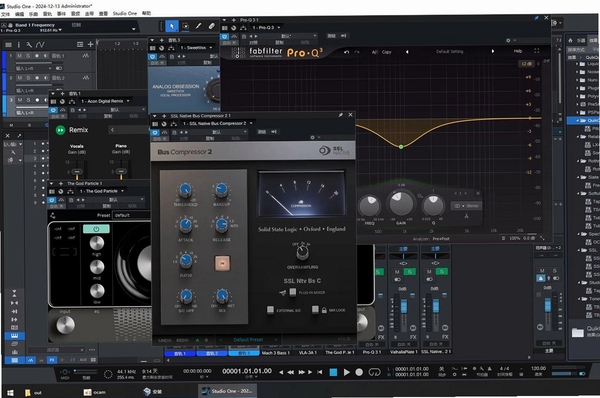Toggle the Loop button in transport
Image resolution: width=600 pixels, height=398 pixels.
point(374,372)
